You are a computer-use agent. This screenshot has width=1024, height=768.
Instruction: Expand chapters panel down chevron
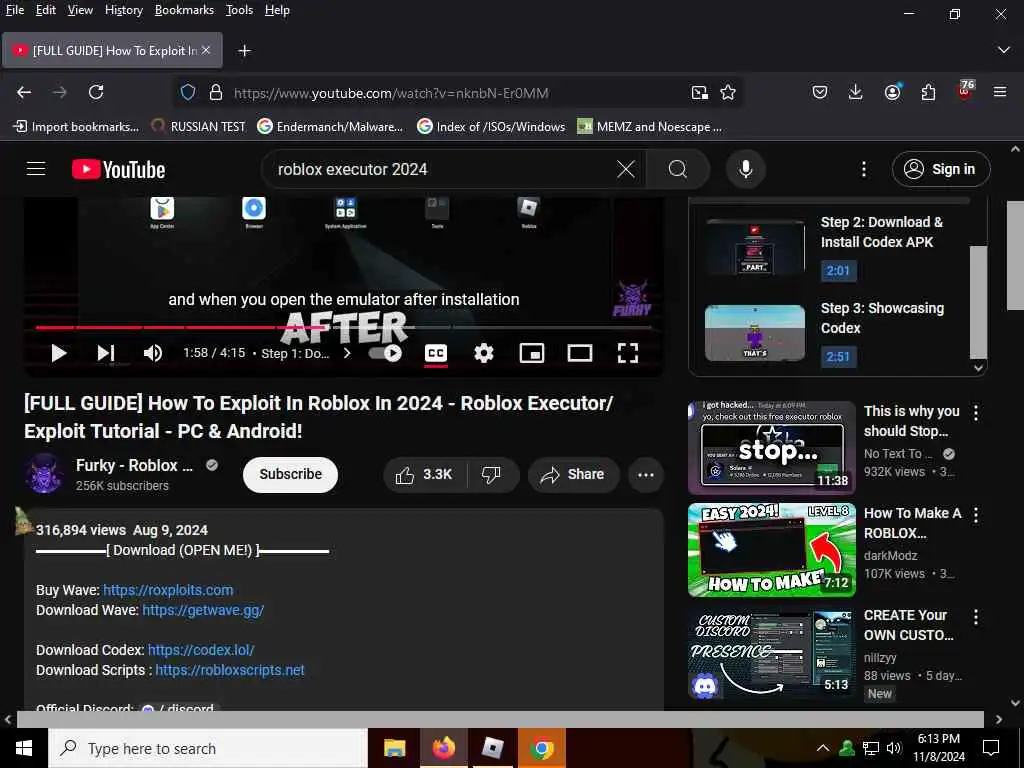pos(978,368)
